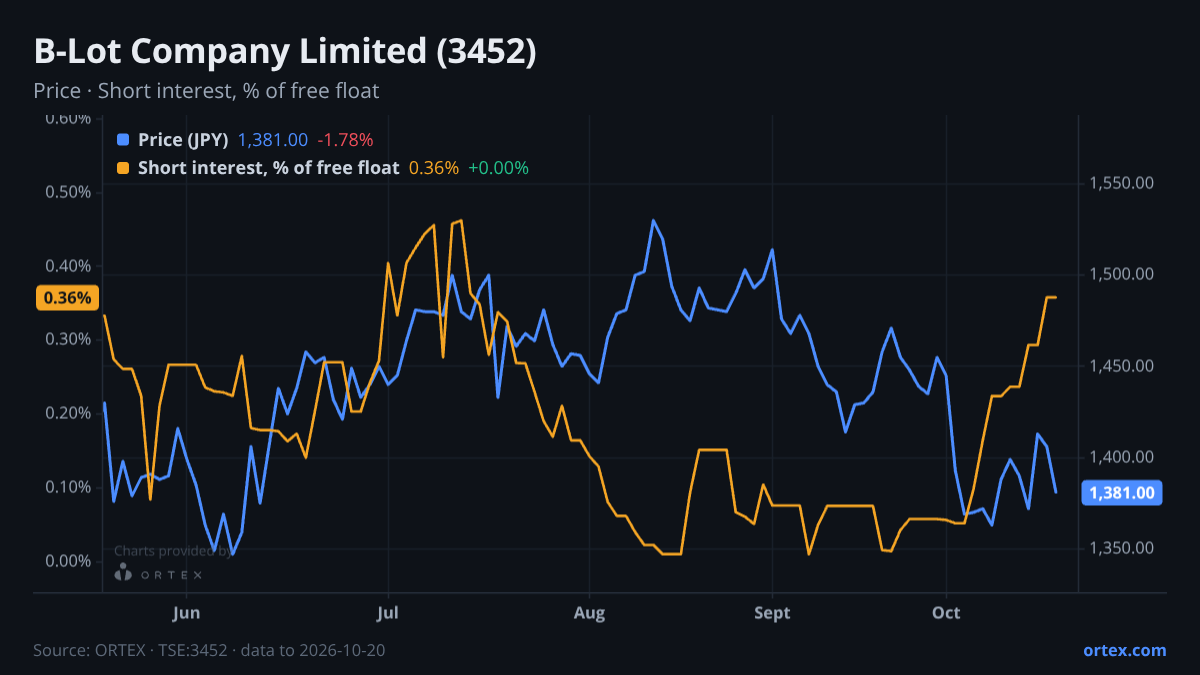Click the ORTEX logo icon
Viewport: 1200px width, 675px height.
click(x=123, y=573)
